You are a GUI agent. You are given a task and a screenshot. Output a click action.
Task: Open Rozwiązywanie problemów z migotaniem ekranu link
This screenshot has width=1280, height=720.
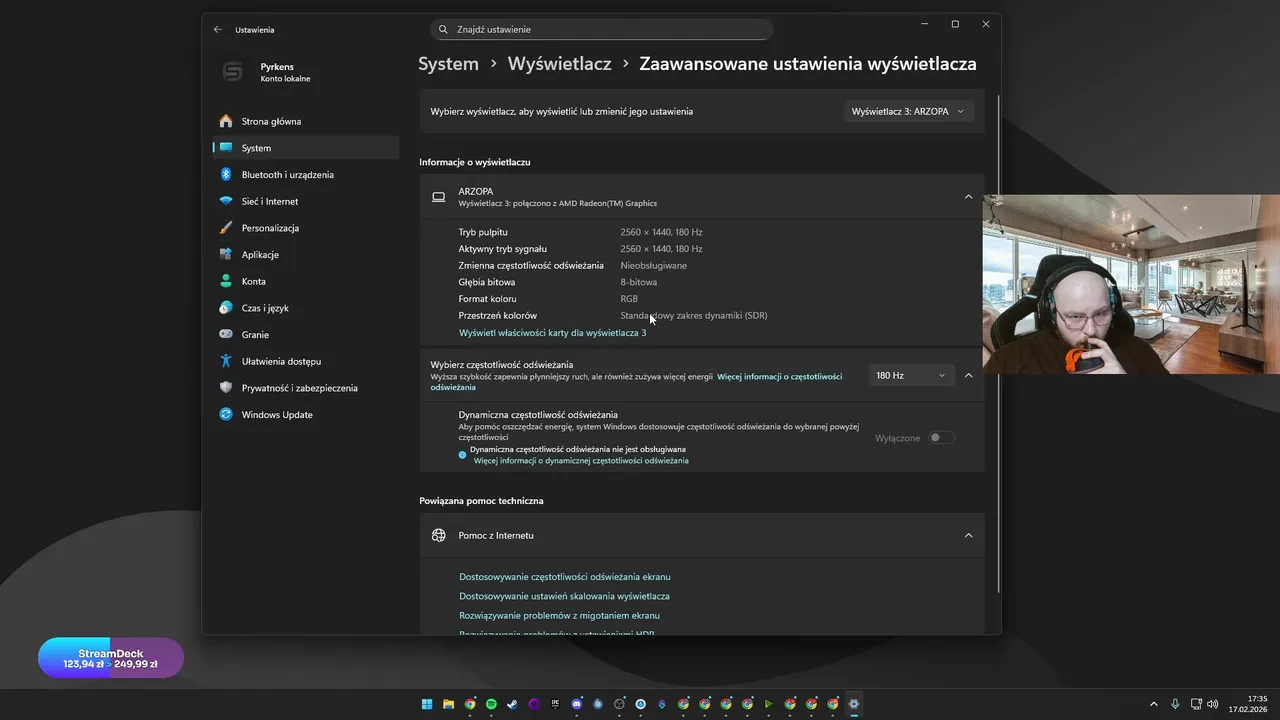point(559,615)
